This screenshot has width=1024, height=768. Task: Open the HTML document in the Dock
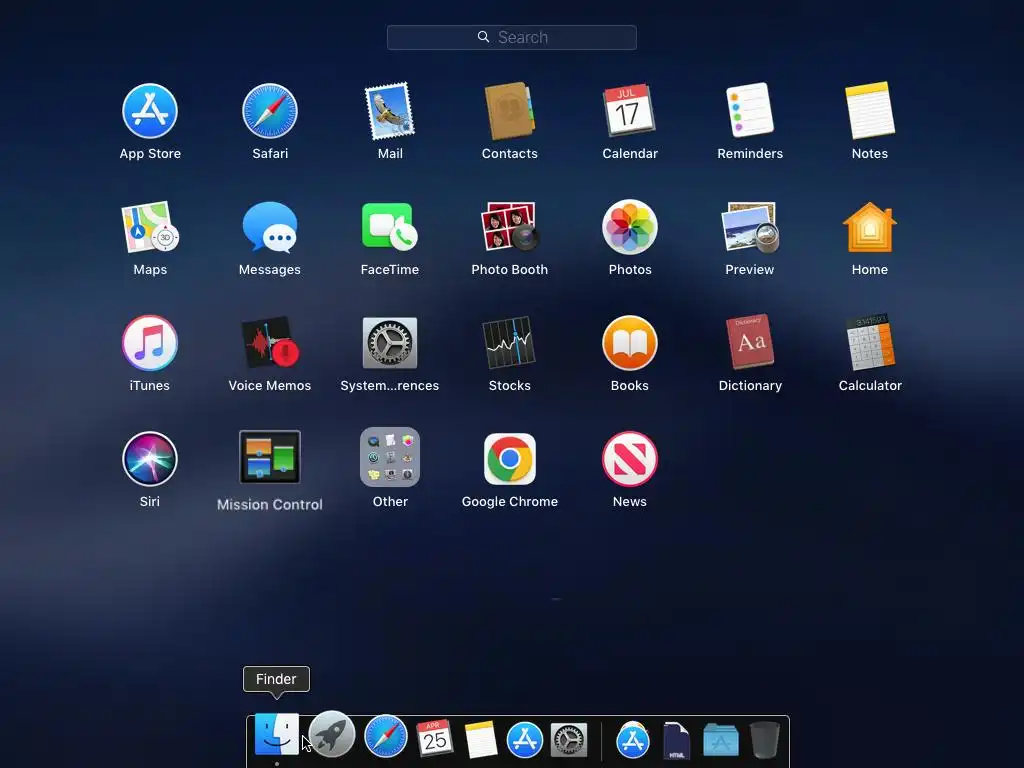pyautogui.click(x=676, y=741)
